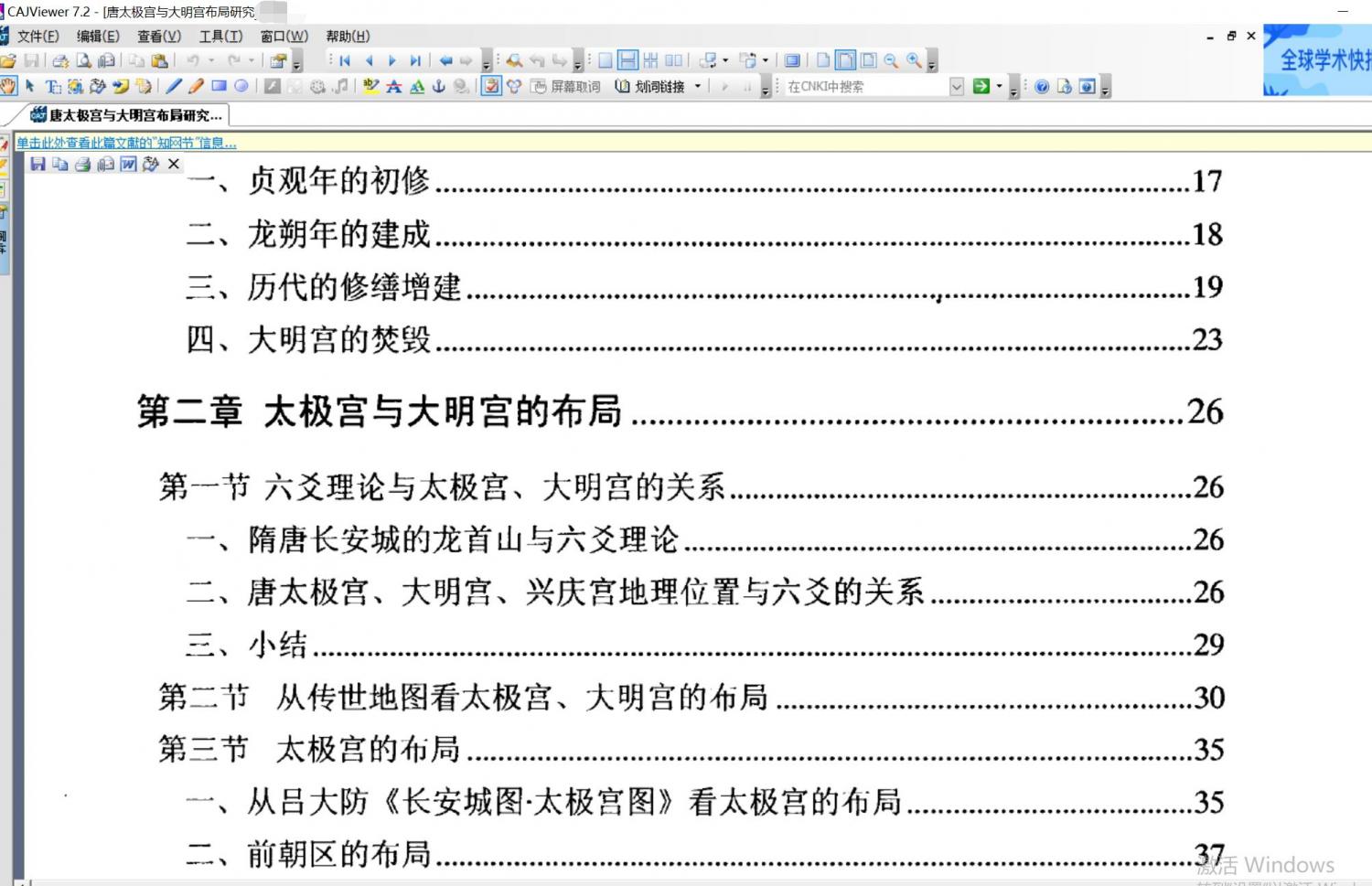
Task: Toggle 屏幕取词 screen word capture
Action: 566,86
